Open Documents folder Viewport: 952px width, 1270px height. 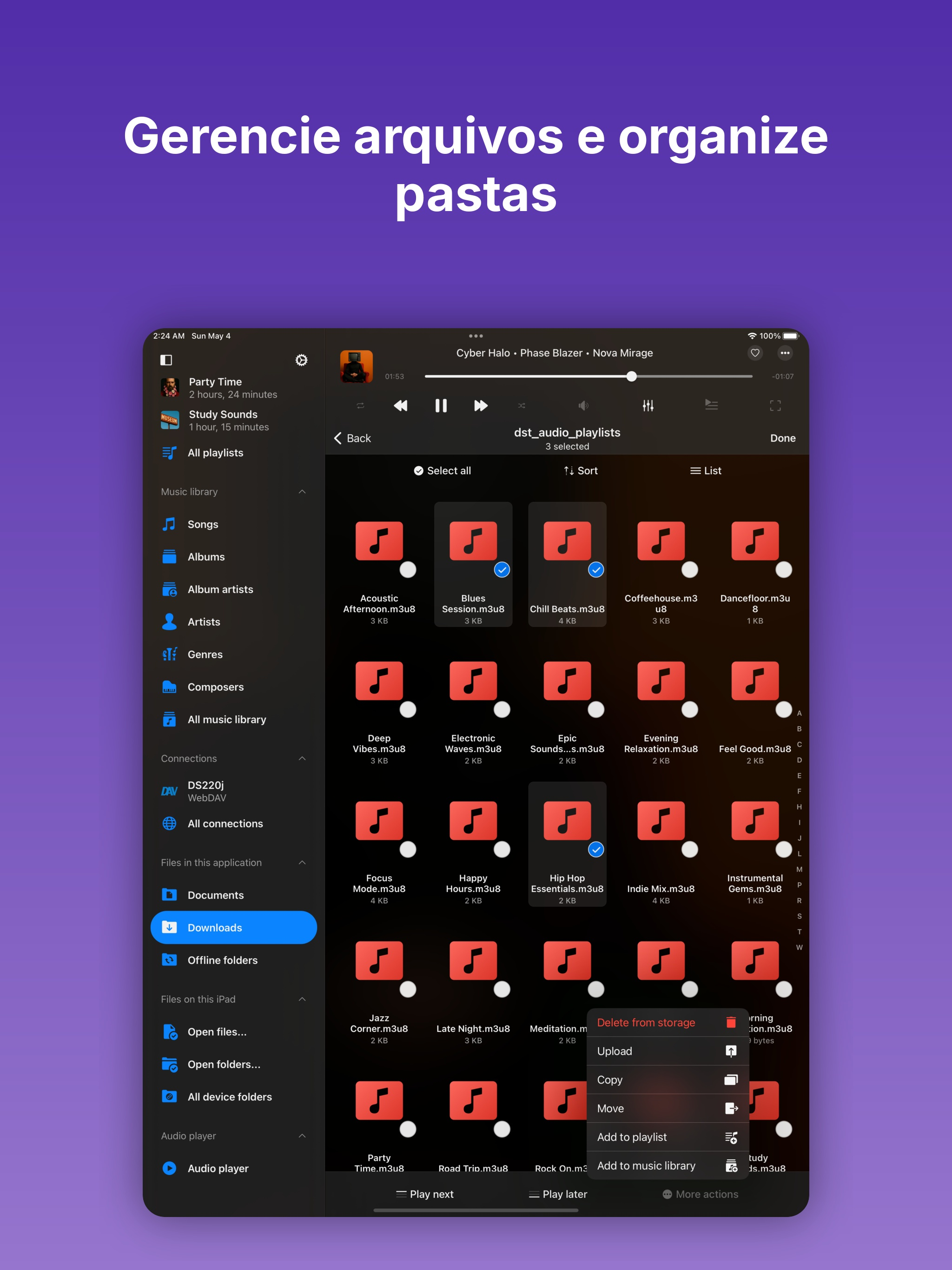[234, 895]
